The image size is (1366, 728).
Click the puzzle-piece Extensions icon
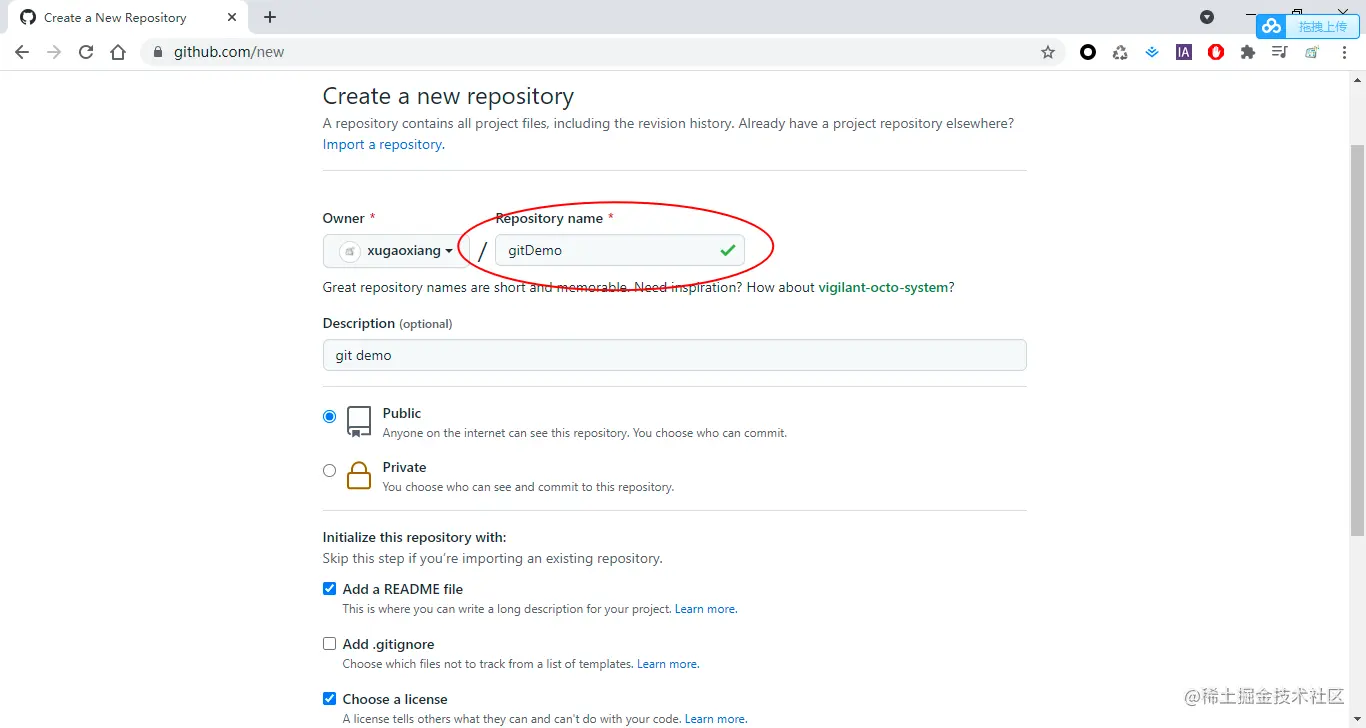[1248, 52]
